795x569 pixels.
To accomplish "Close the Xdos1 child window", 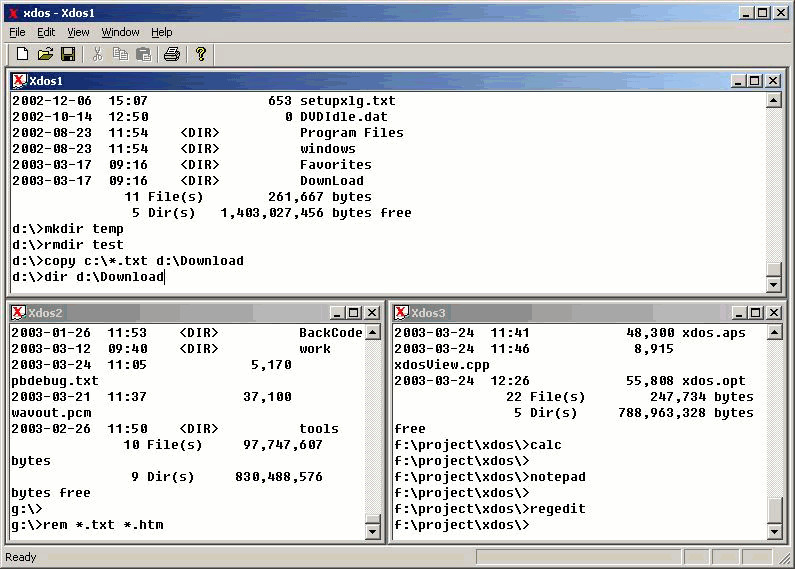I will pyautogui.click(x=773, y=81).
